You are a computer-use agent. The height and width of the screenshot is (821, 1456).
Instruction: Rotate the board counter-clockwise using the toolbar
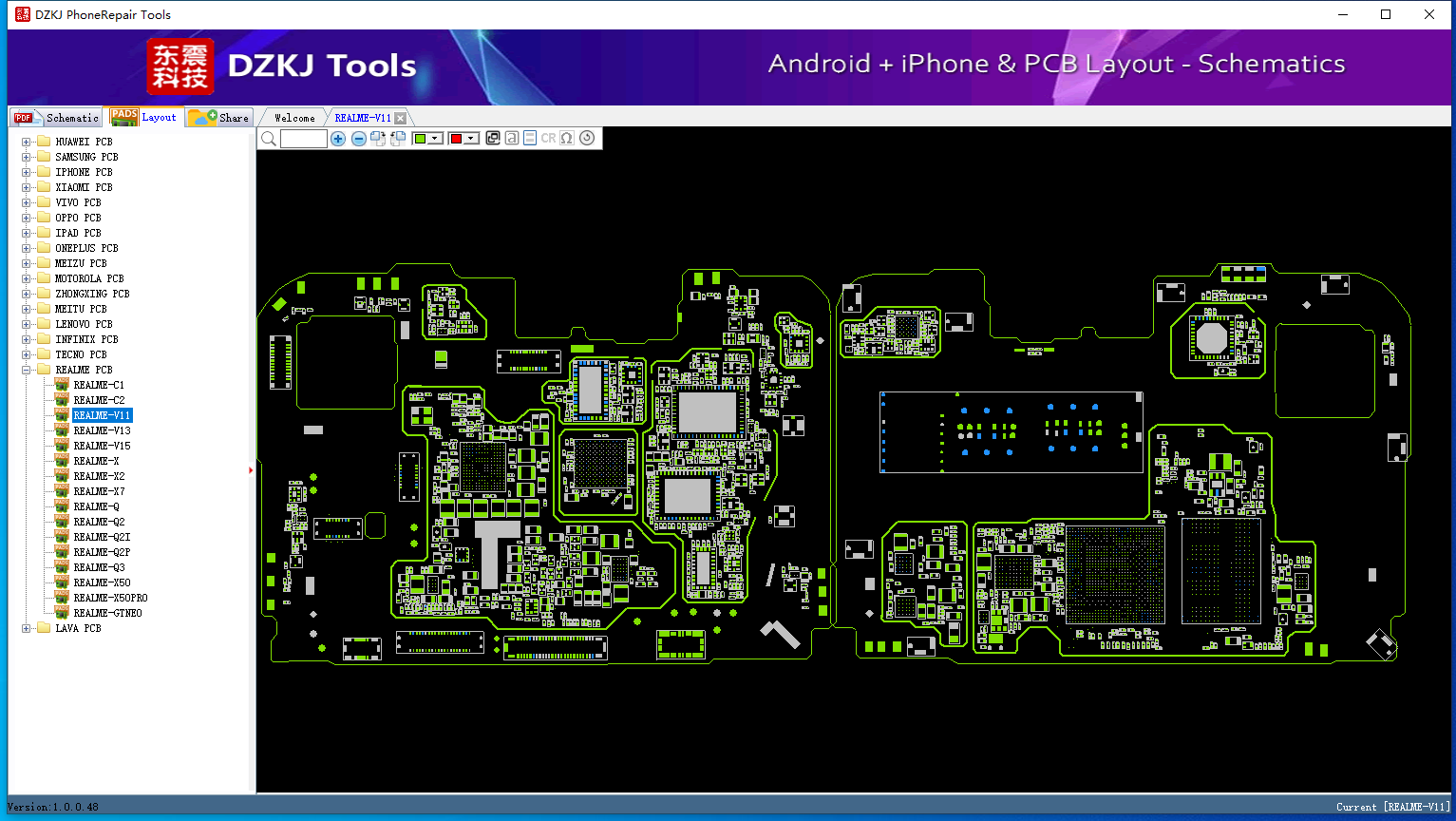click(x=398, y=139)
